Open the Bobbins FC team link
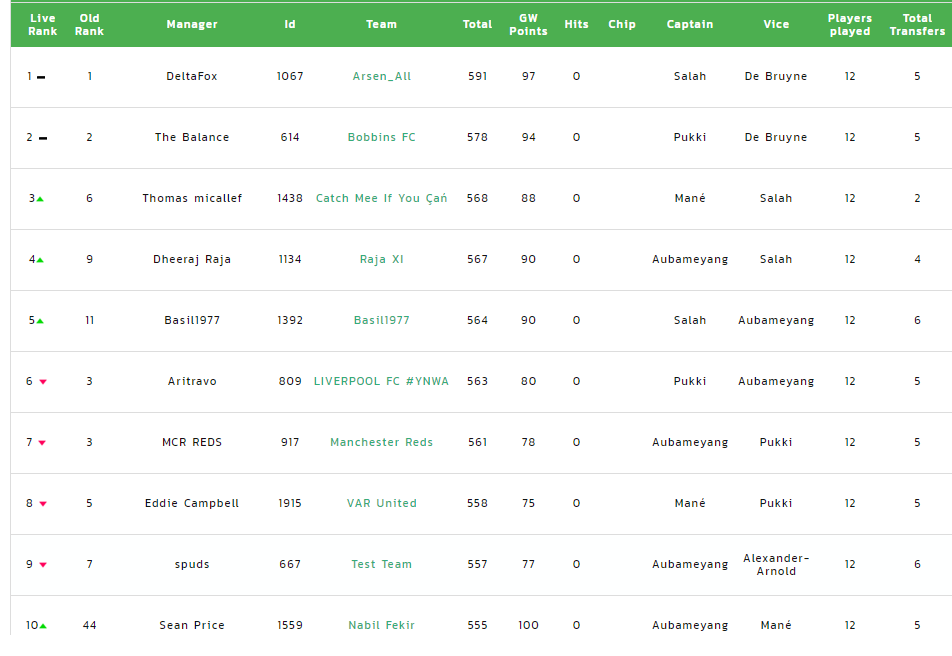952x656 pixels. tap(382, 137)
